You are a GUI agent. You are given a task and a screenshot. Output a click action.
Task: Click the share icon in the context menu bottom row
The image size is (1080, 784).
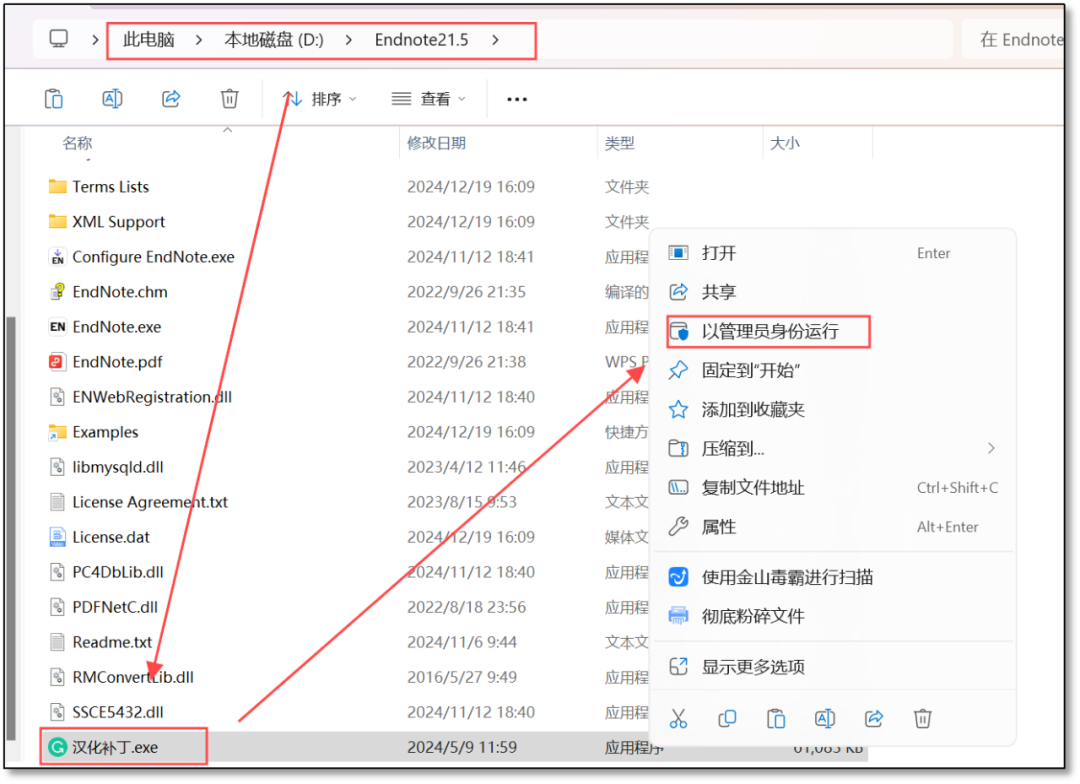coord(874,719)
